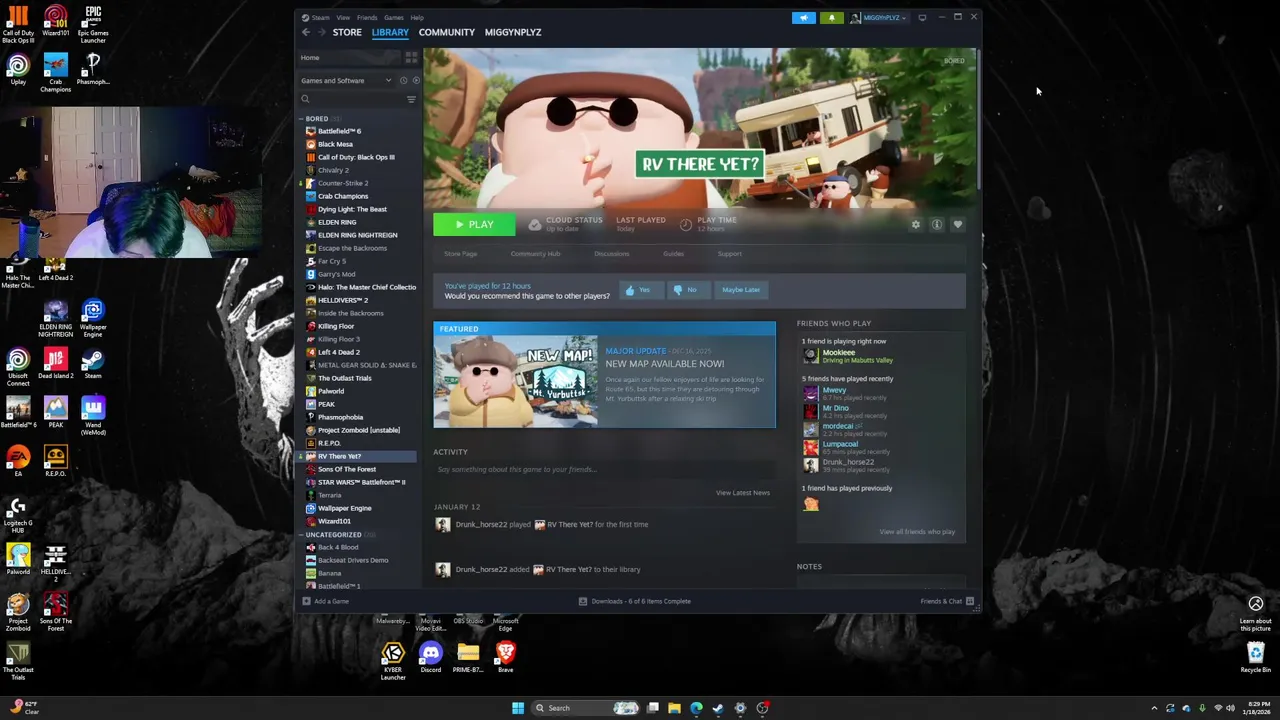Open game info icon
The height and width of the screenshot is (720, 1280).
(x=937, y=225)
